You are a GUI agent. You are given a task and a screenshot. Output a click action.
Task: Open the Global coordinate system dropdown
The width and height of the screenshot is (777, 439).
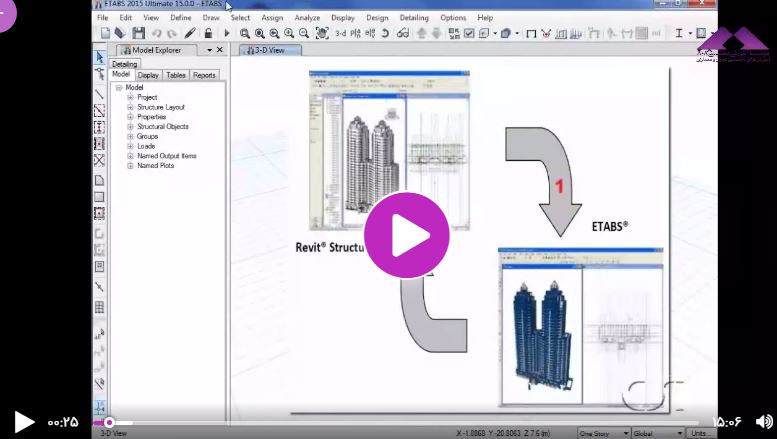coord(657,433)
